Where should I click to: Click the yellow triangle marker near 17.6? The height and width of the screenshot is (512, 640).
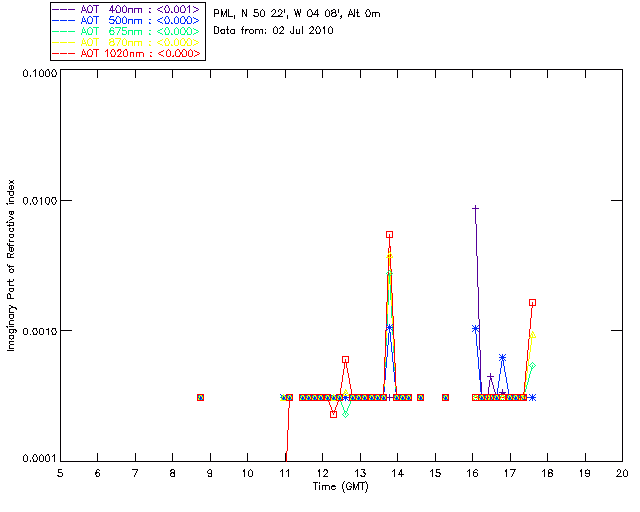point(532,335)
